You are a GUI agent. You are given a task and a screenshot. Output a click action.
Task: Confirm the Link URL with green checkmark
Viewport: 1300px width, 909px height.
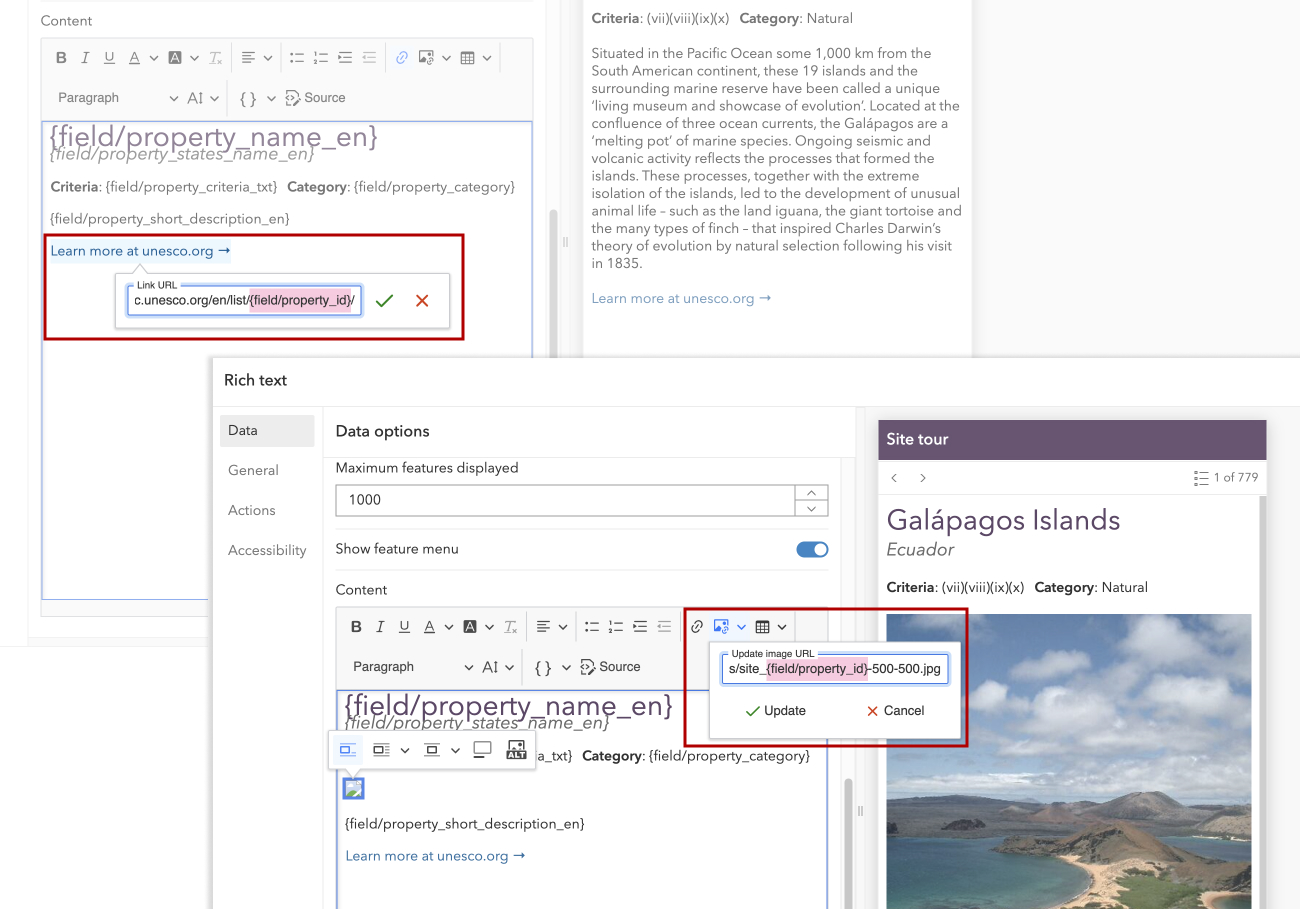385,300
